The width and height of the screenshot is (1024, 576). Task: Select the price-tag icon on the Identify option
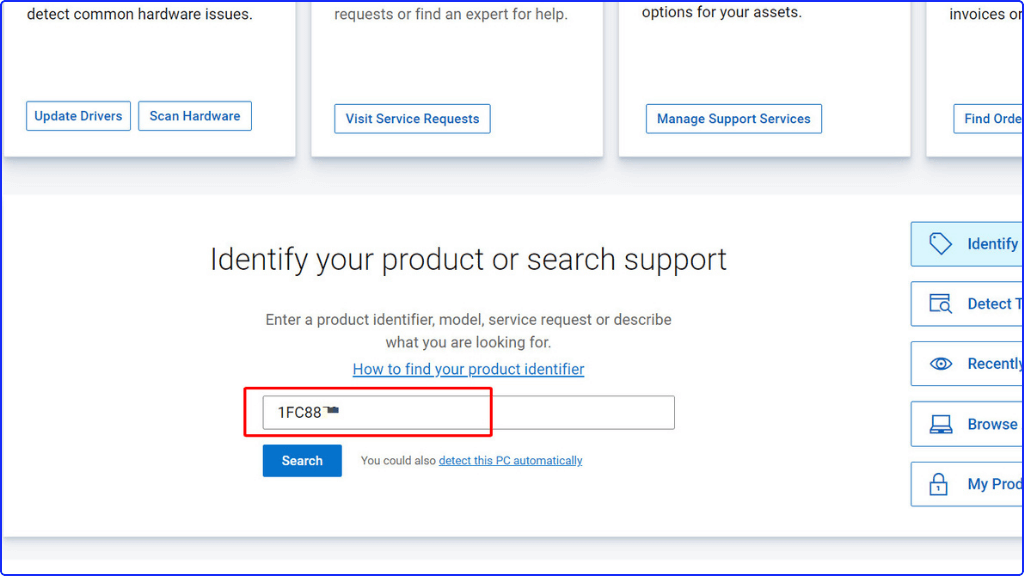[x=941, y=243]
